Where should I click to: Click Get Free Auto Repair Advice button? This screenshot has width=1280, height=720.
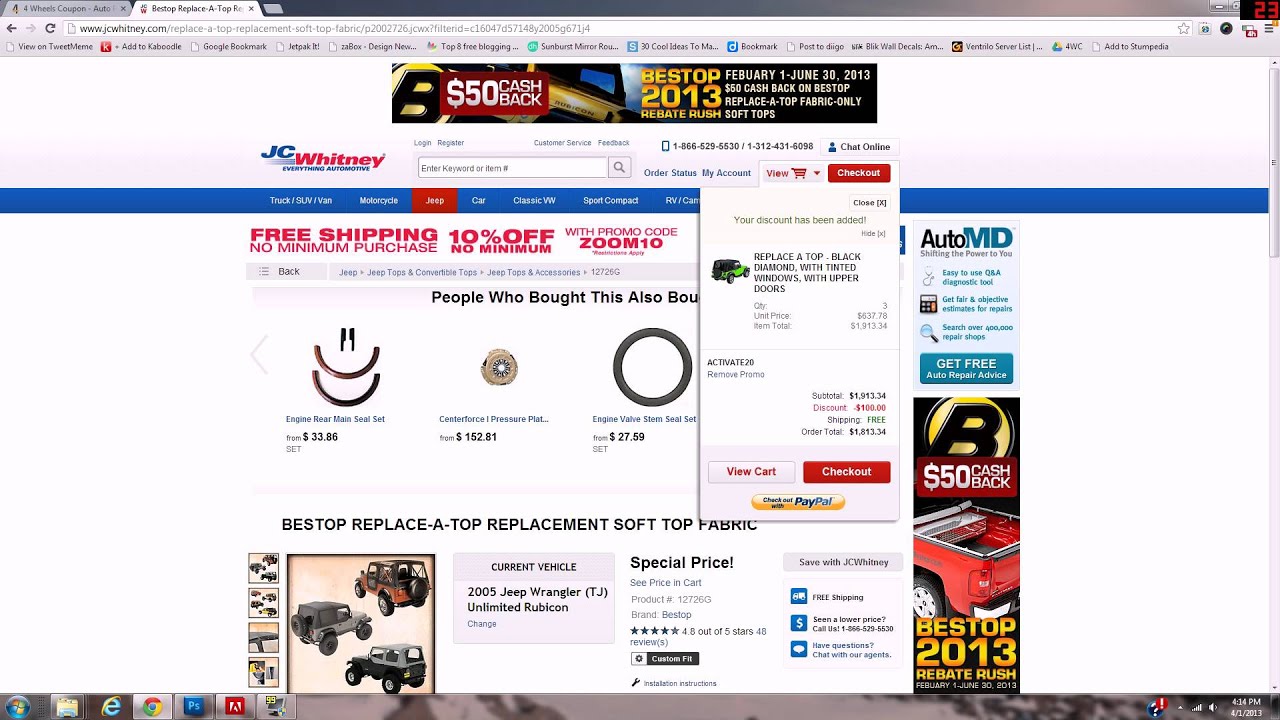(x=966, y=369)
